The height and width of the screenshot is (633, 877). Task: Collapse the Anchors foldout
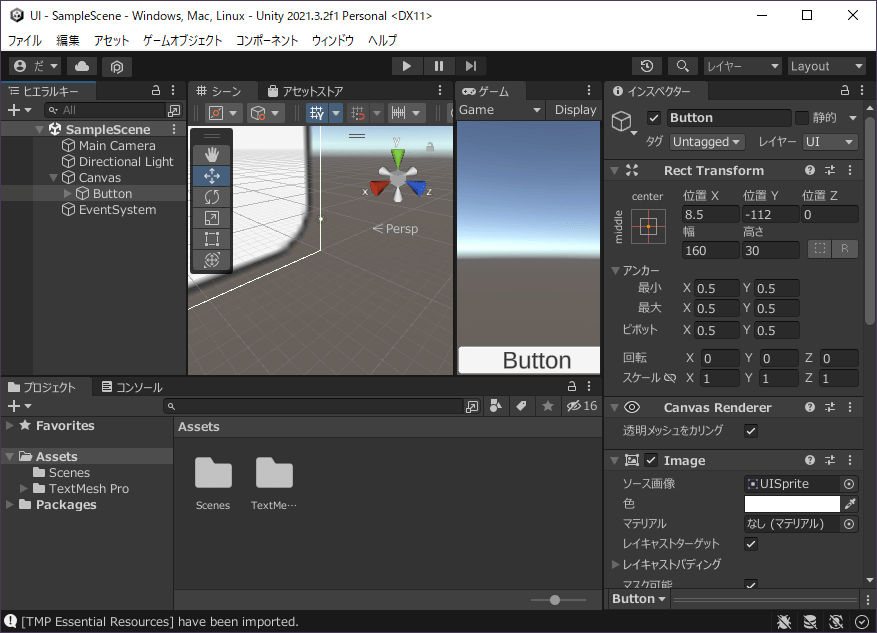[616, 271]
